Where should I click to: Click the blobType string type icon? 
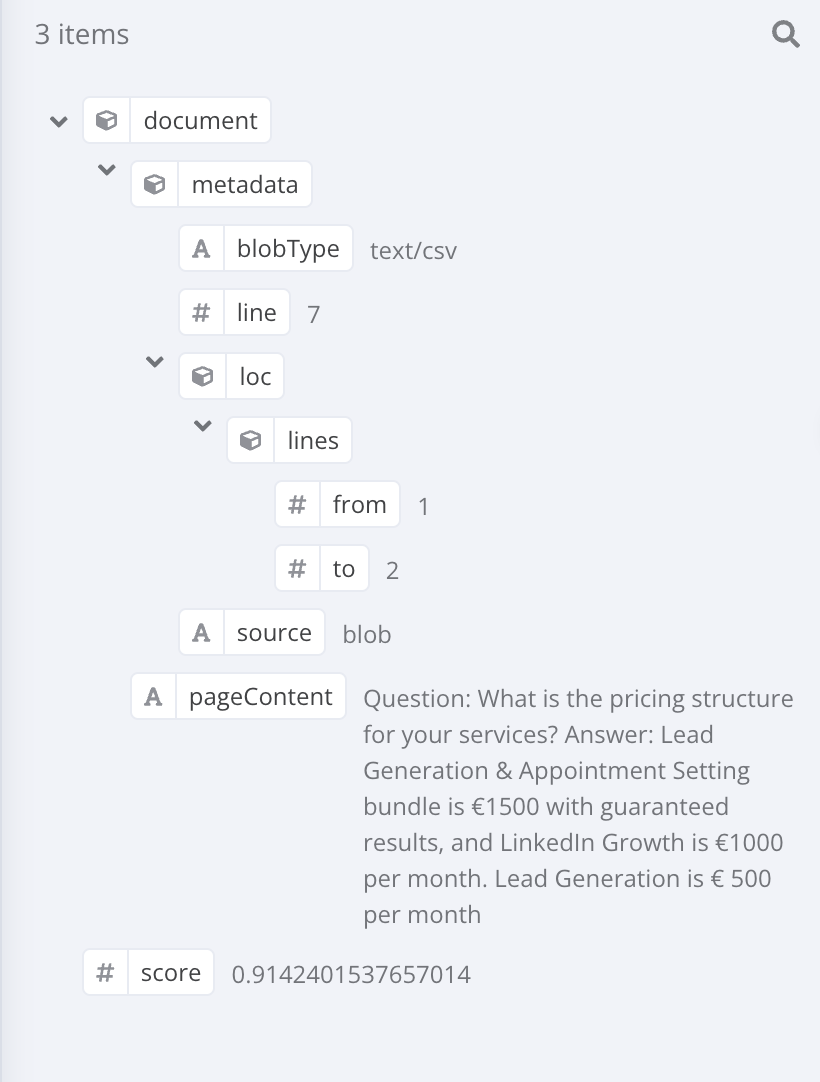coord(202,249)
